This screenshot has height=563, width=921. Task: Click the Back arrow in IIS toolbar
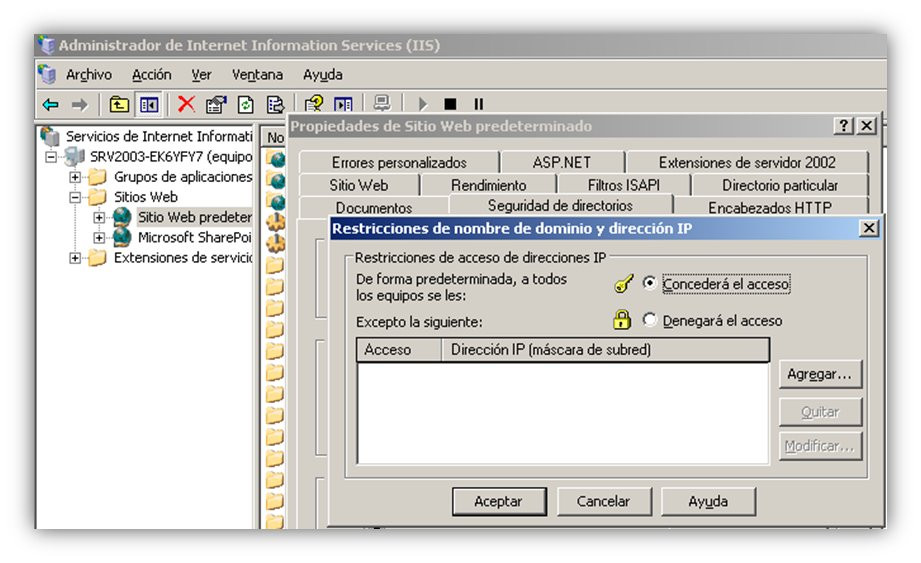coord(51,104)
